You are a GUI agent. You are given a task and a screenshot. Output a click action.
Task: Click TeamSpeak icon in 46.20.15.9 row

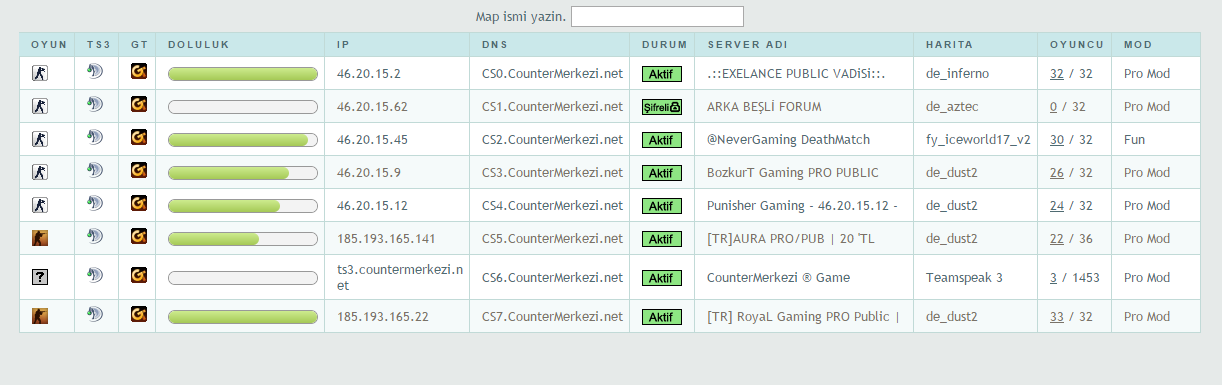[x=95, y=171]
